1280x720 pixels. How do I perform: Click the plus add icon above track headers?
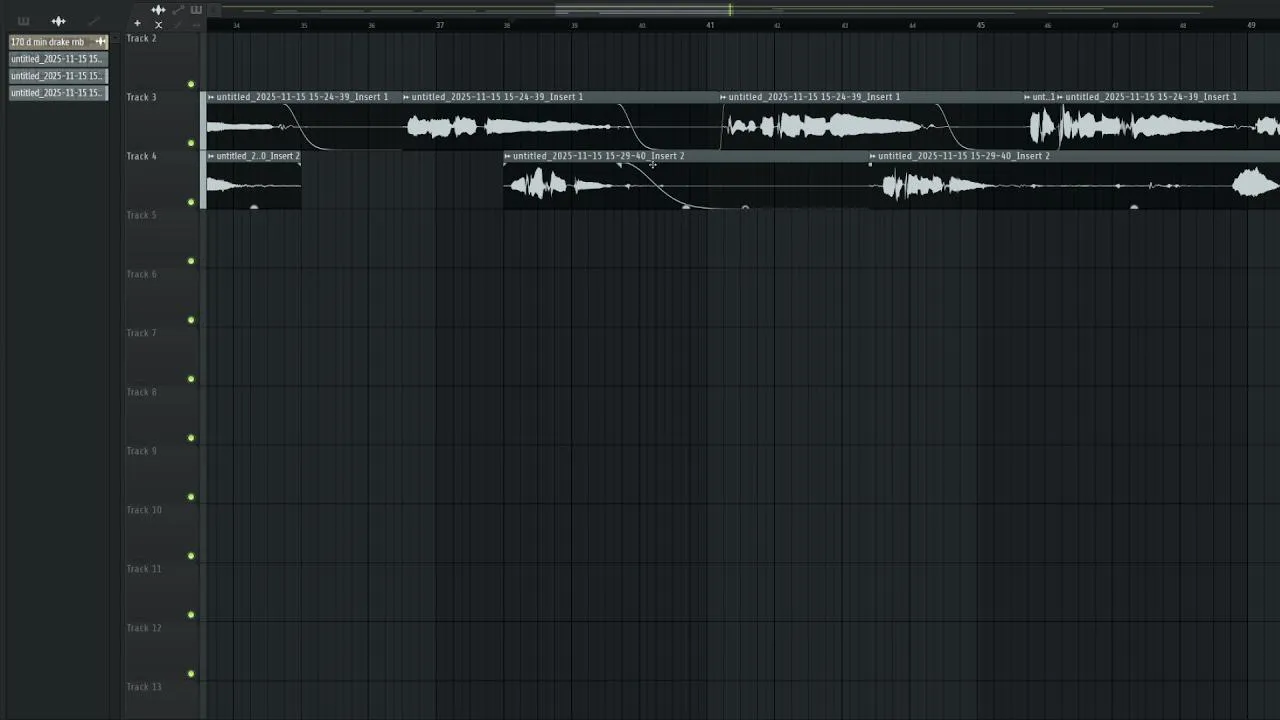click(x=138, y=24)
